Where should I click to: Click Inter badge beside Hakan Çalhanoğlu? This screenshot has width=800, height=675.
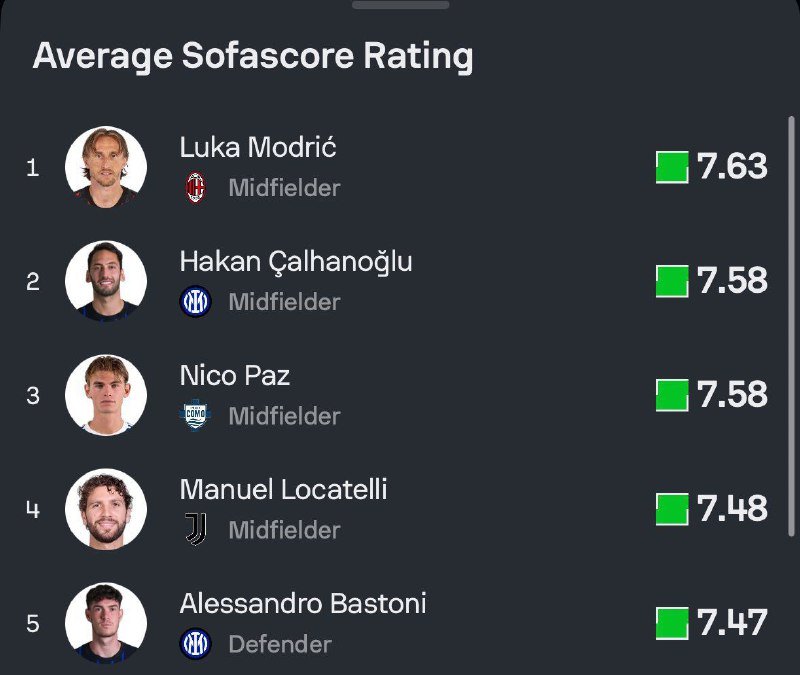point(195,301)
